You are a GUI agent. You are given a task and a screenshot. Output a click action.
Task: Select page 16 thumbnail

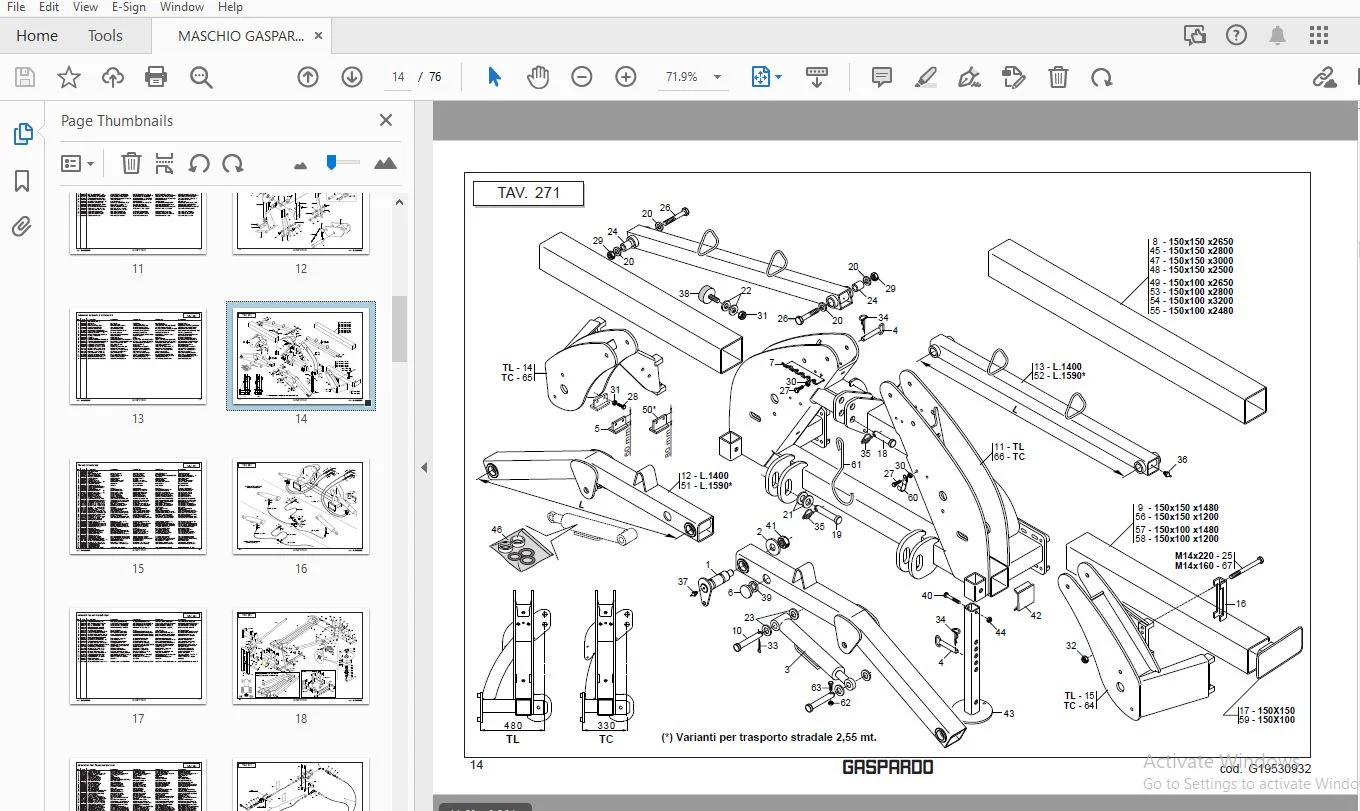[x=301, y=507]
